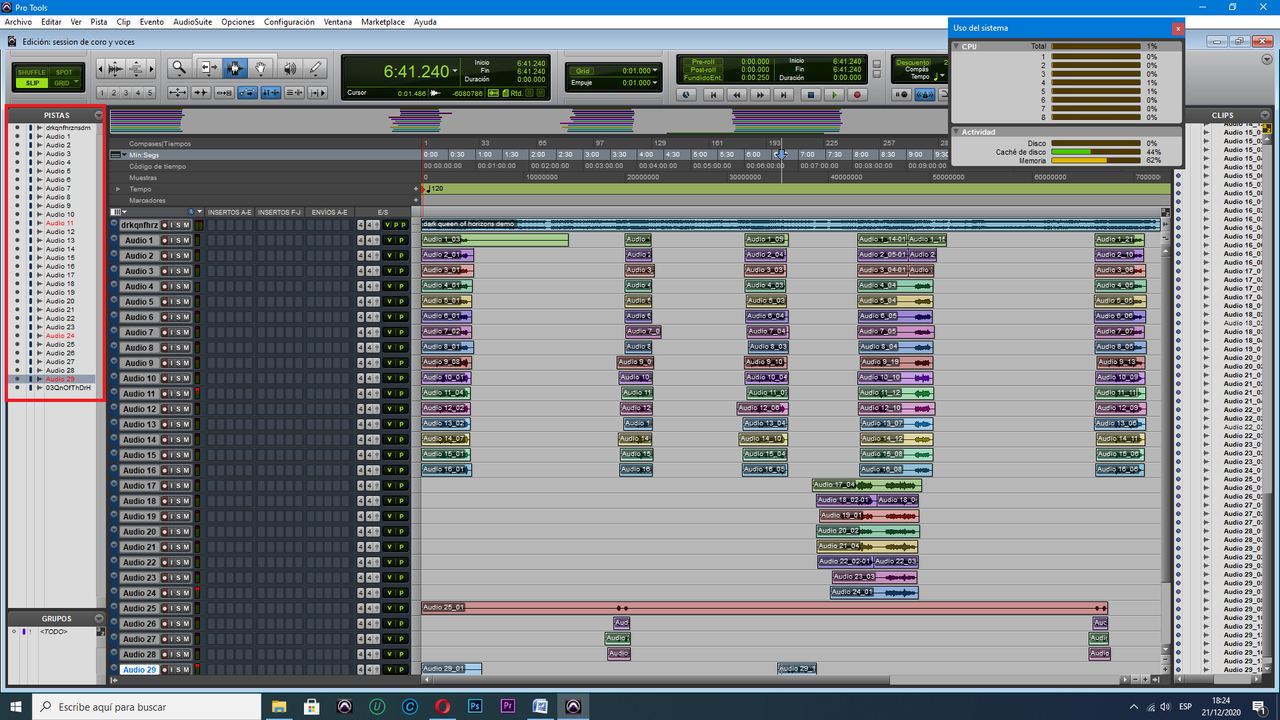1280x720 pixels.
Task: Toggle the metronome click button
Action: [x=925, y=95]
